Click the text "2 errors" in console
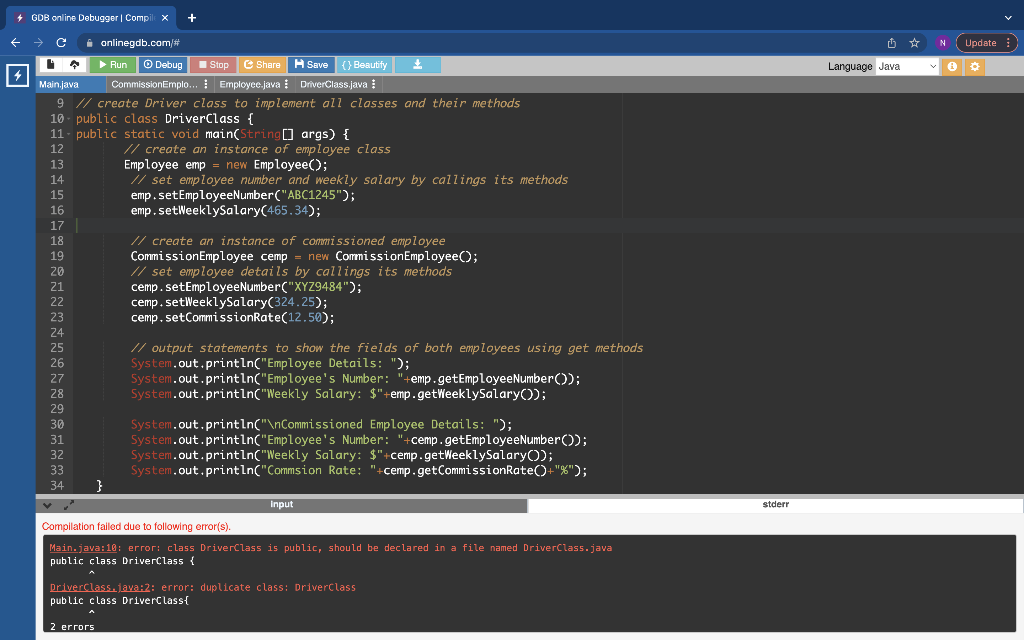This screenshot has height=640, width=1024. coord(72,627)
